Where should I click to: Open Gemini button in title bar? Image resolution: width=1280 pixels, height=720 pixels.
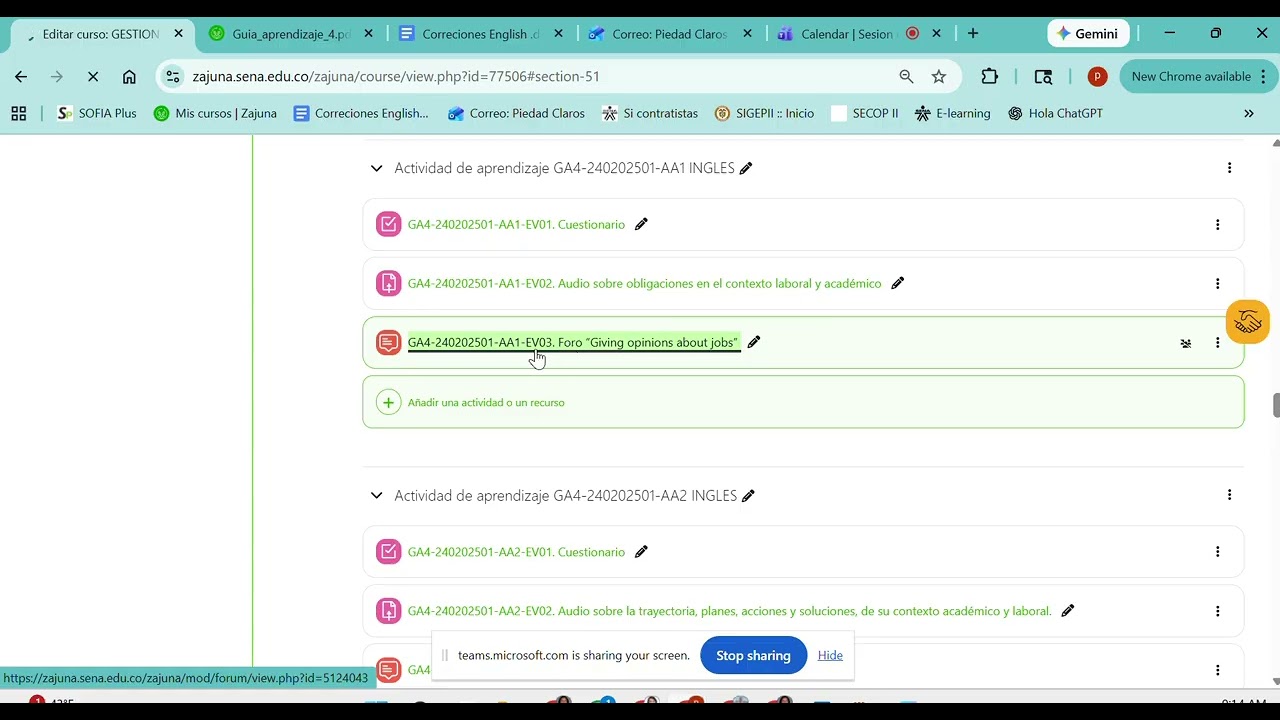pyautogui.click(x=1088, y=33)
